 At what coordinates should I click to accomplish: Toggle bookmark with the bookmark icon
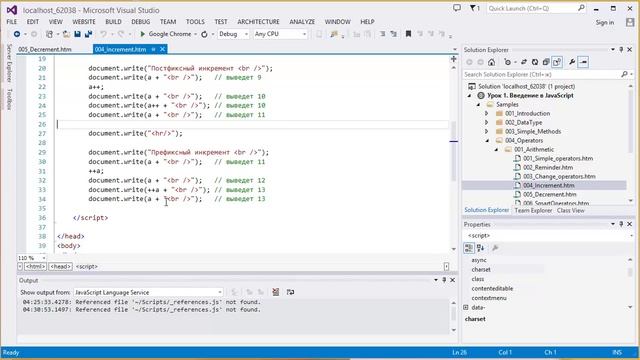pos(408,34)
